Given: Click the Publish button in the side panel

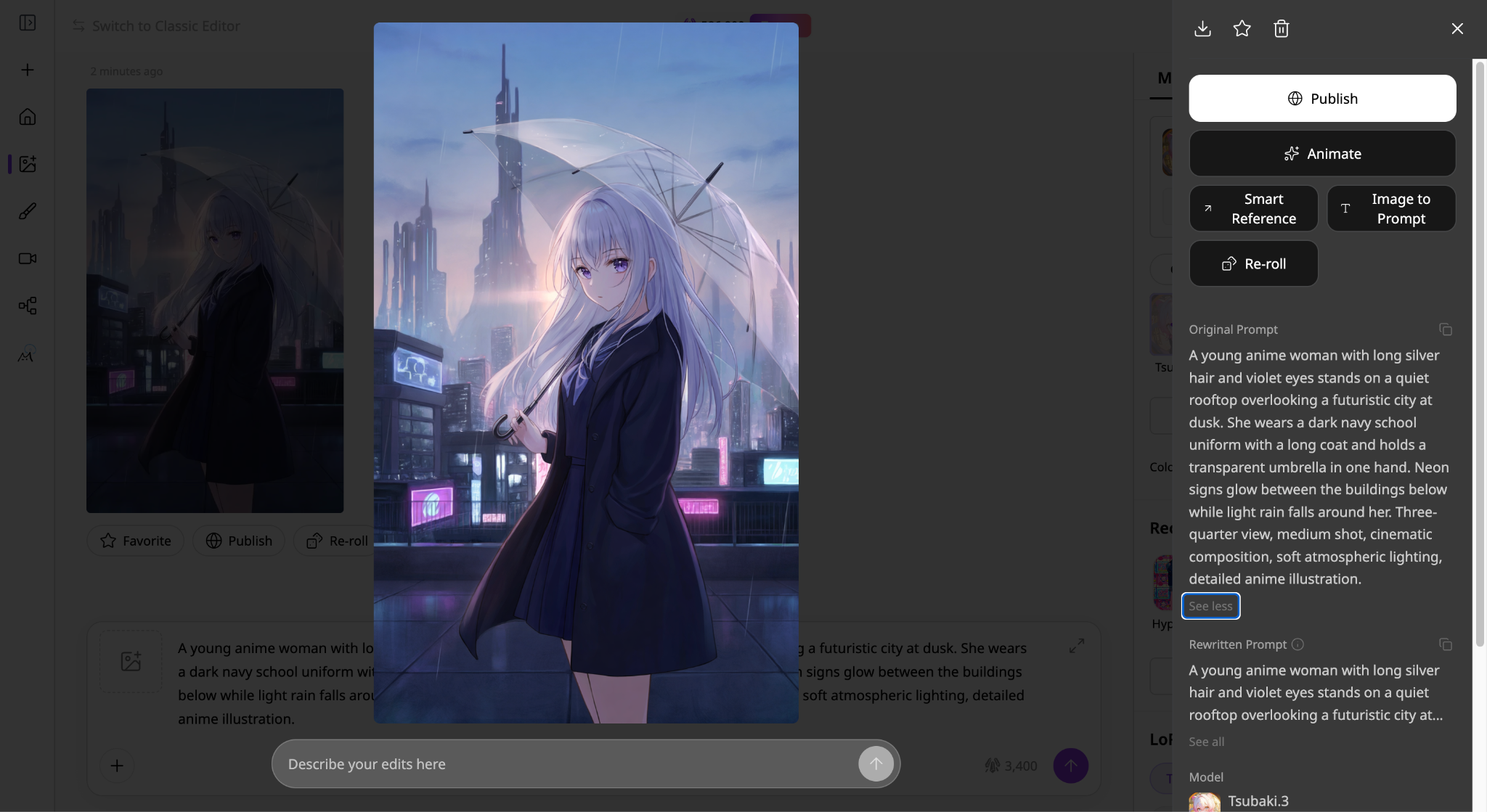Looking at the screenshot, I should (1322, 99).
